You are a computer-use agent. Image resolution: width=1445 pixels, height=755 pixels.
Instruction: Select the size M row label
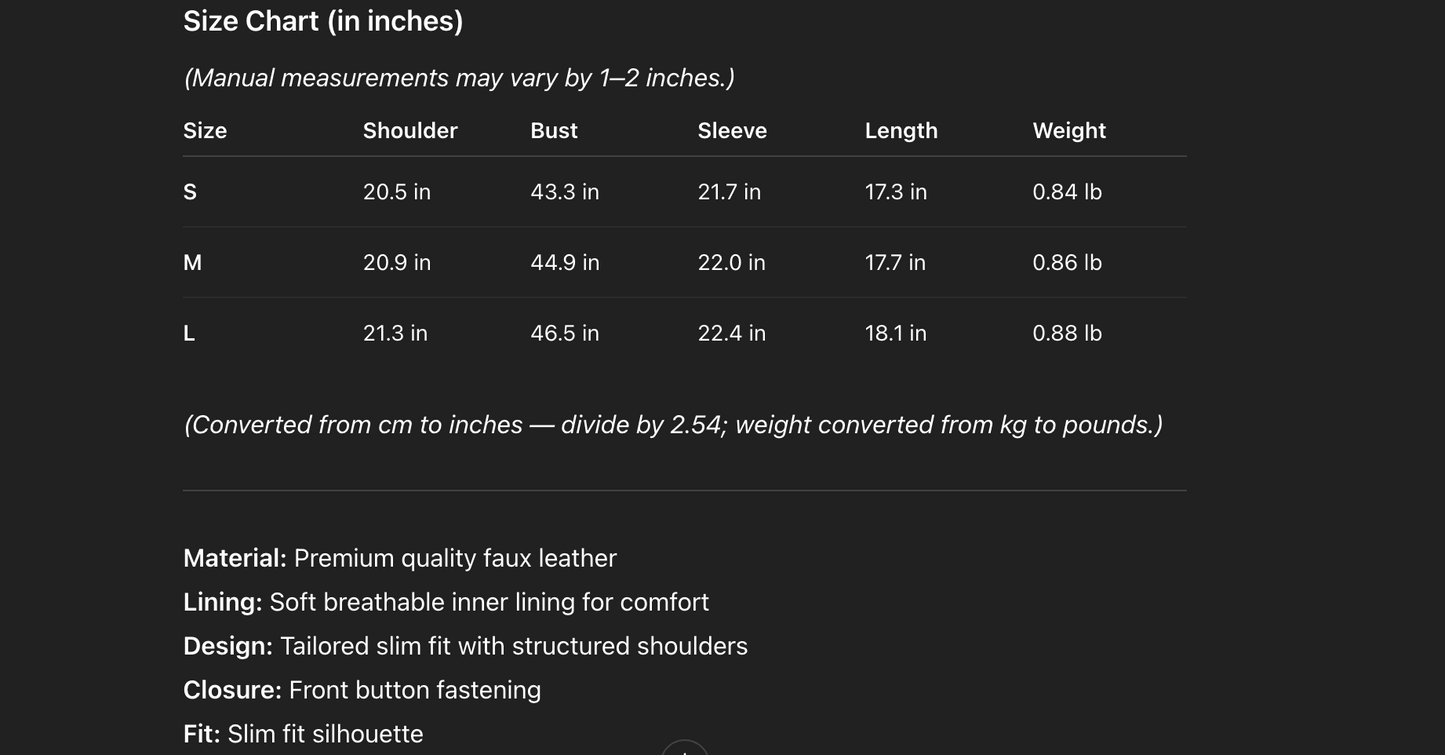tap(193, 263)
